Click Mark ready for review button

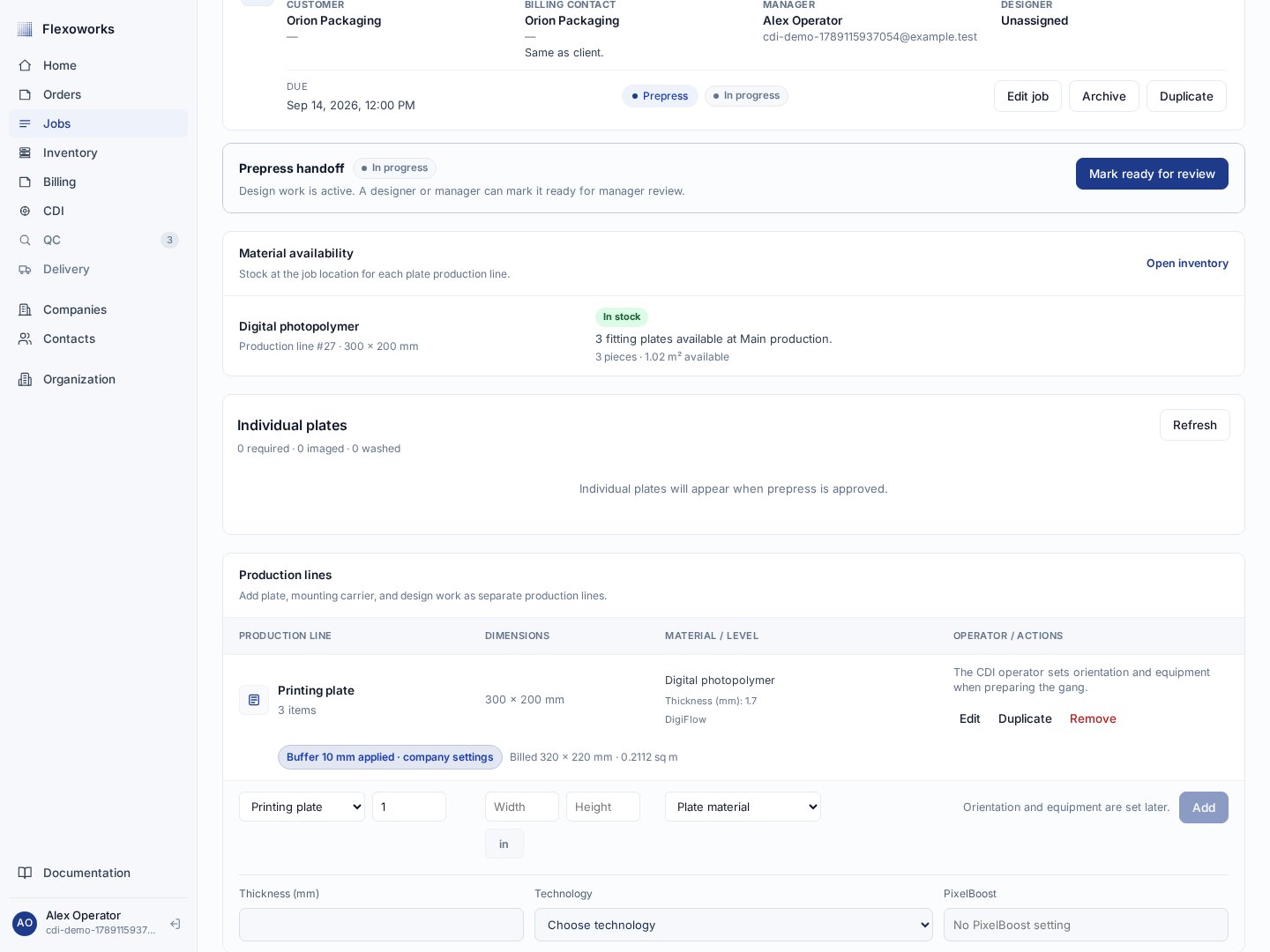pyautogui.click(x=1152, y=174)
